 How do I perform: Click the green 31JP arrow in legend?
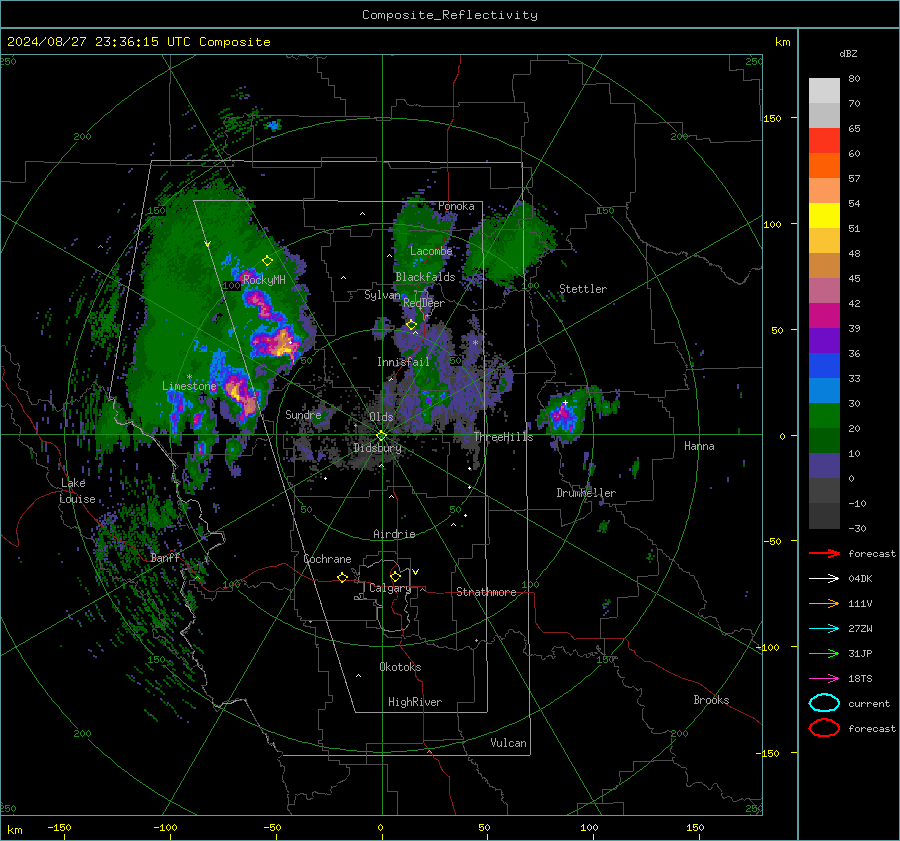tap(824, 653)
